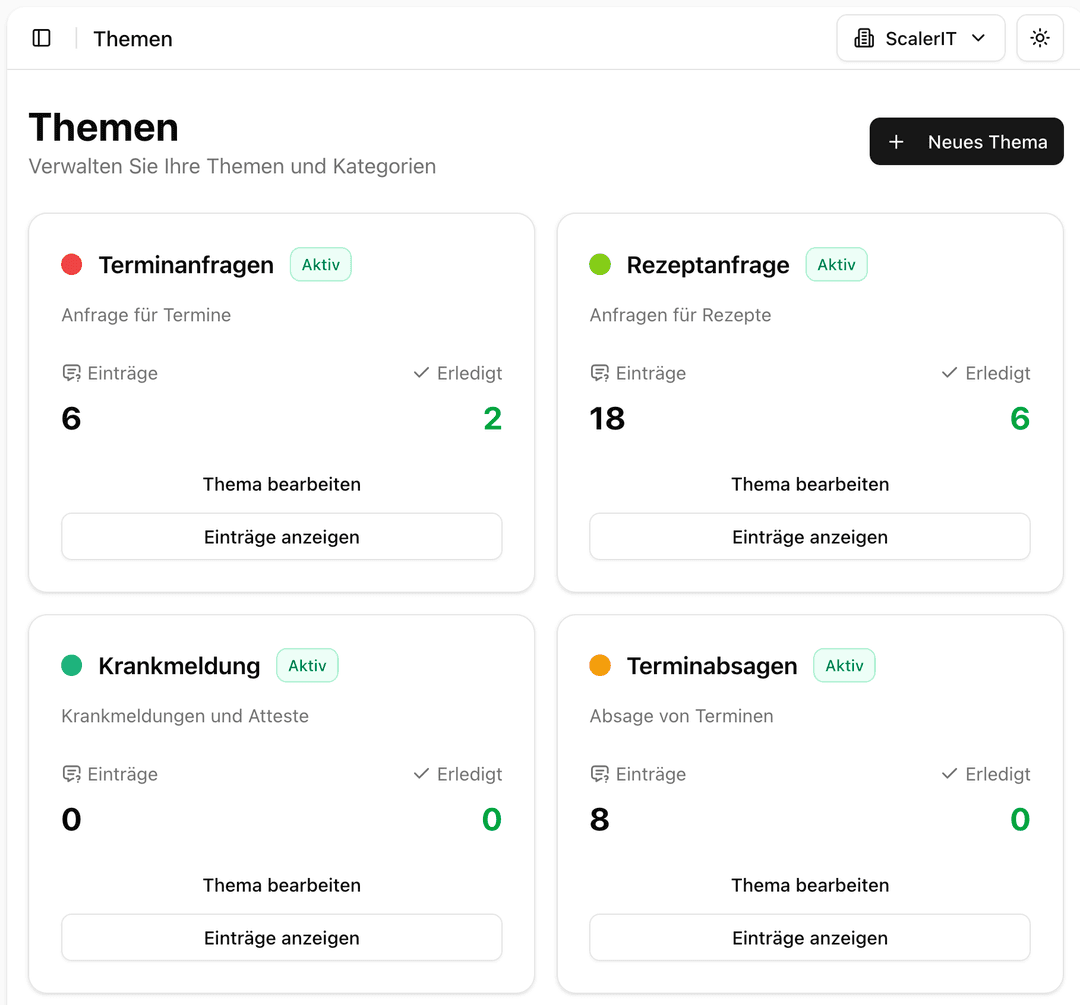Click the sun icon to switch theme
The image size is (1080, 1005).
pyautogui.click(x=1040, y=37)
